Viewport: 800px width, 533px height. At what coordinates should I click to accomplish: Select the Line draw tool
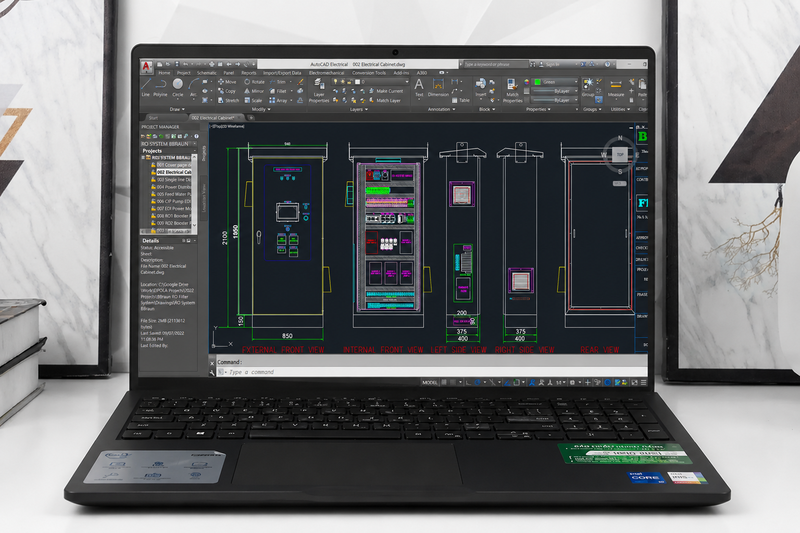click(146, 87)
